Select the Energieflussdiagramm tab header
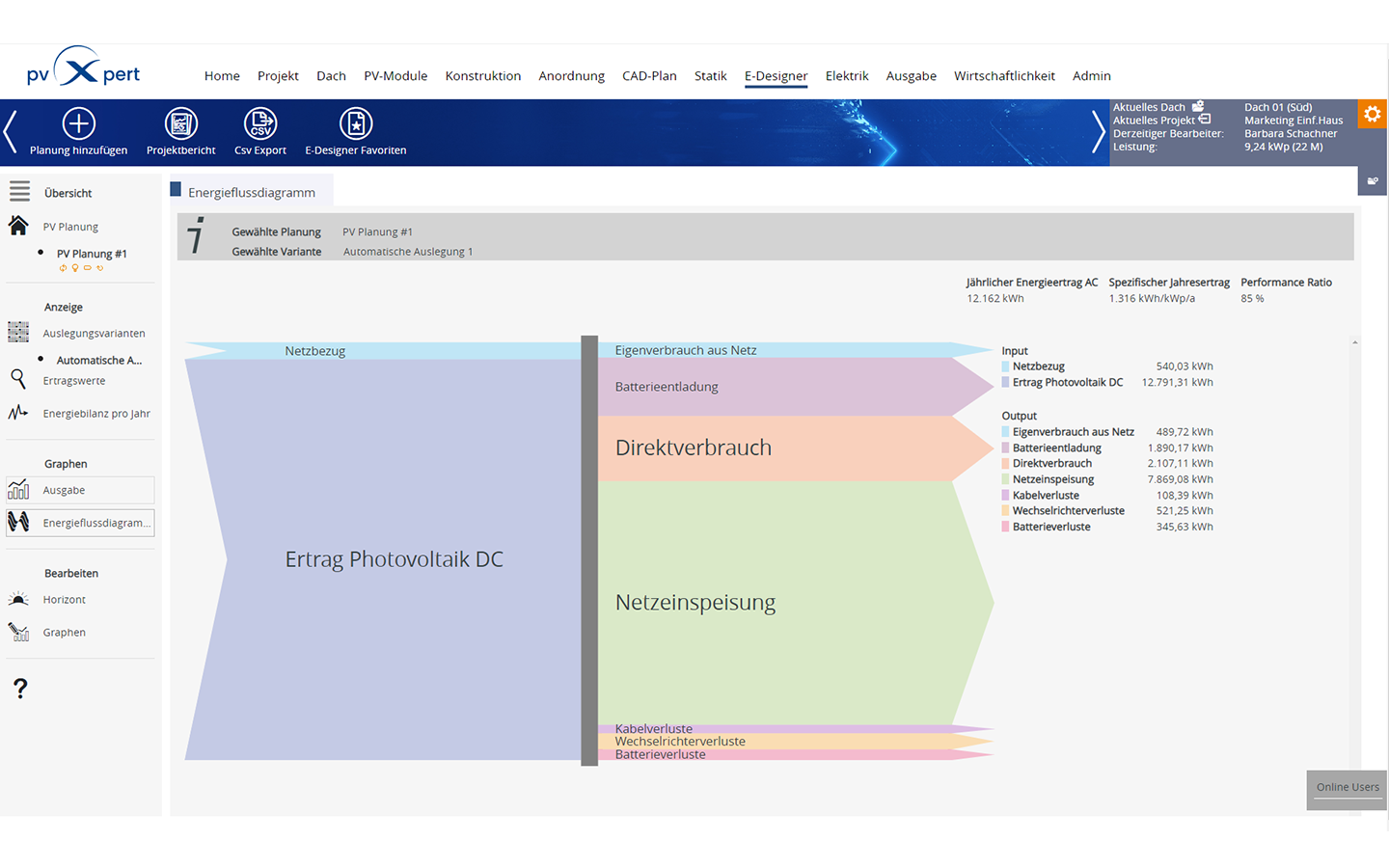 [x=251, y=192]
